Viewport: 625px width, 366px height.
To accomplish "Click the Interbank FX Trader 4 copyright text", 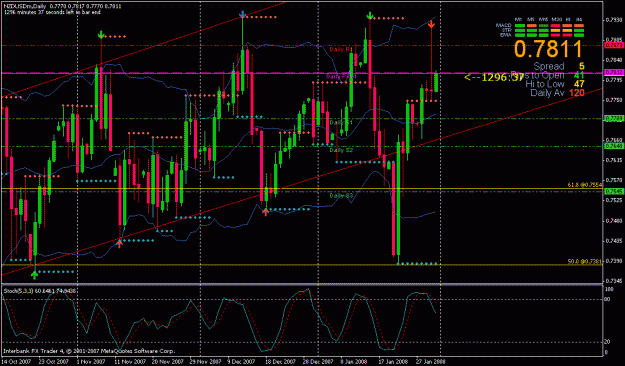I will click(89, 351).
